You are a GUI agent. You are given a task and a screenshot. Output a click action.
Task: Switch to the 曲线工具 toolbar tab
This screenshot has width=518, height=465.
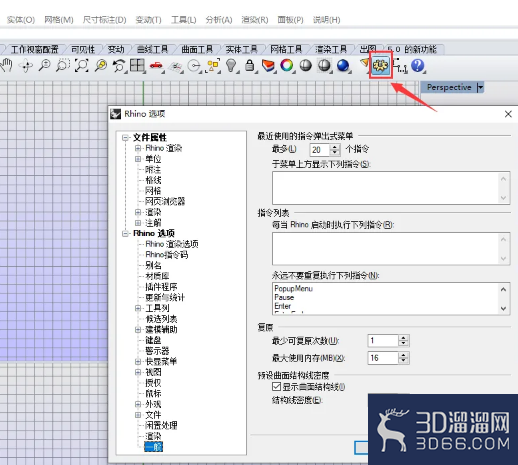point(152,49)
